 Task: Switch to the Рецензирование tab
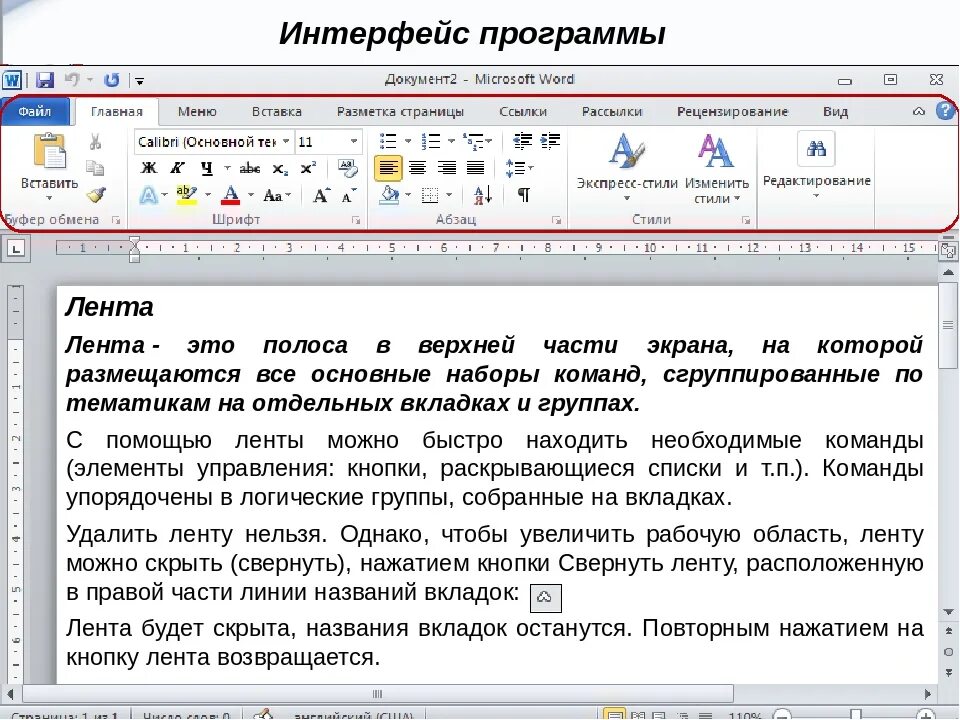[x=732, y=111]
